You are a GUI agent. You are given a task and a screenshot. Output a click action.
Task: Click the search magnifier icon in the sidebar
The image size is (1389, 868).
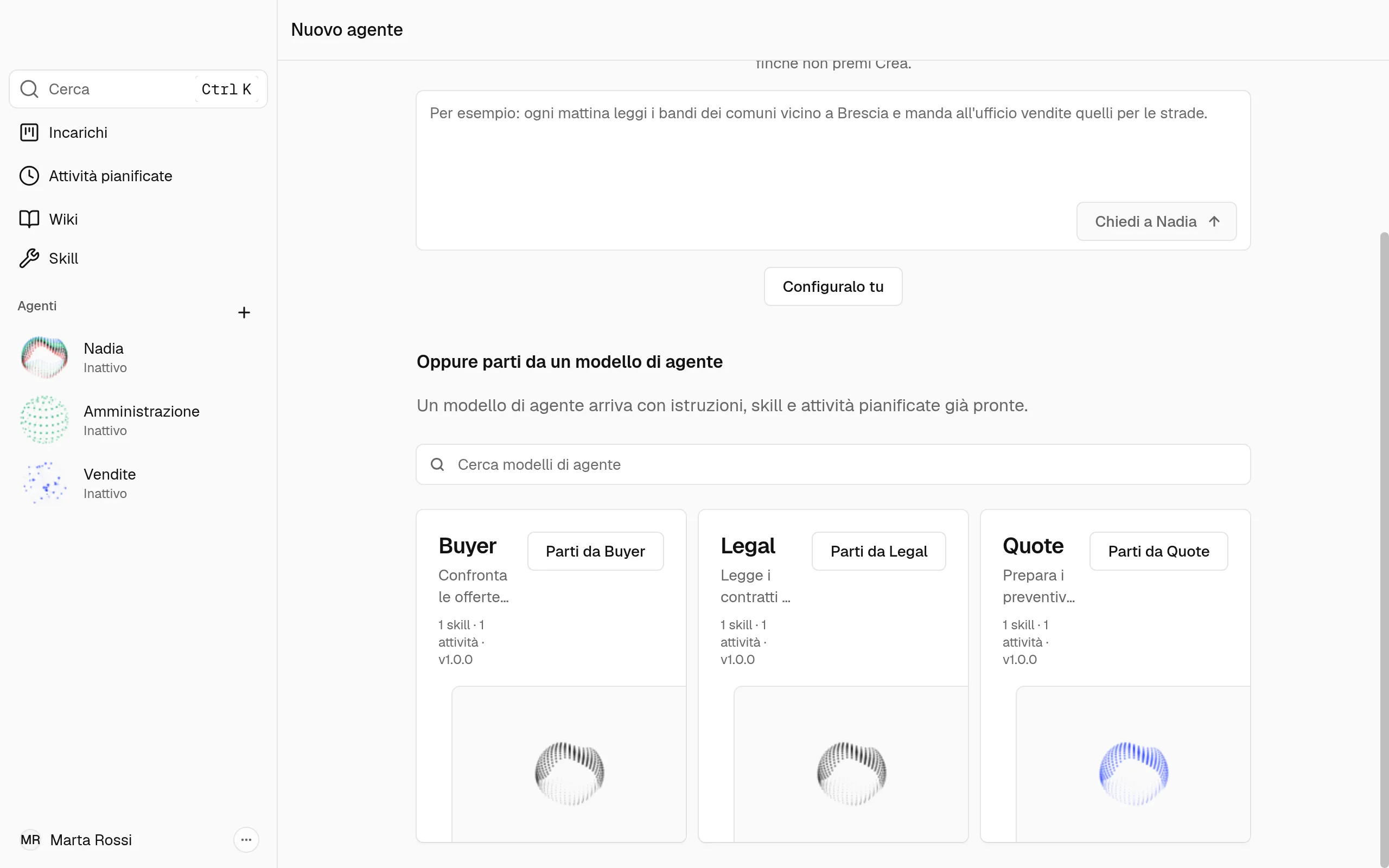pyautogui.click(x=29, y=89)
